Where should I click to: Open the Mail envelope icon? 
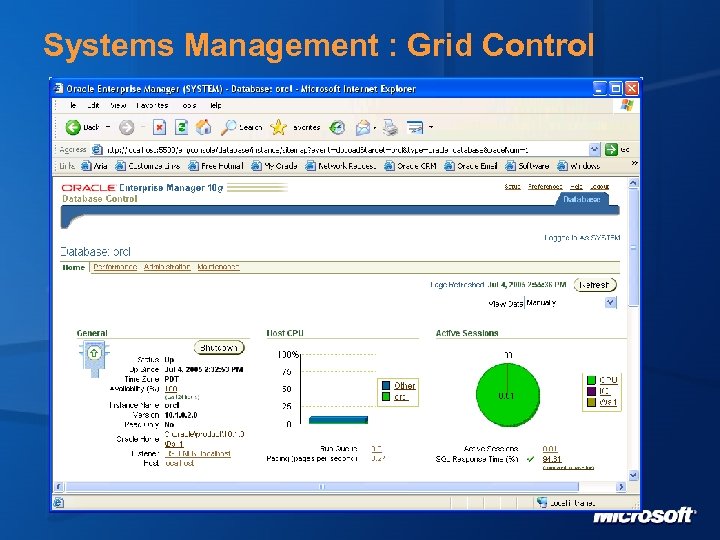click(x=363, y=127)
